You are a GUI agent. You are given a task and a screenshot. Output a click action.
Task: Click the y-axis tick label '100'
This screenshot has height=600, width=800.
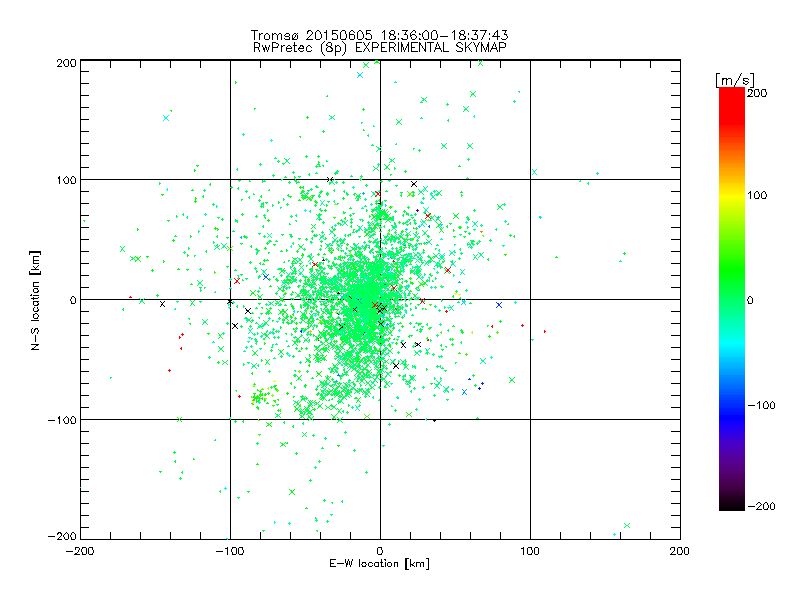tap(66, 180)
